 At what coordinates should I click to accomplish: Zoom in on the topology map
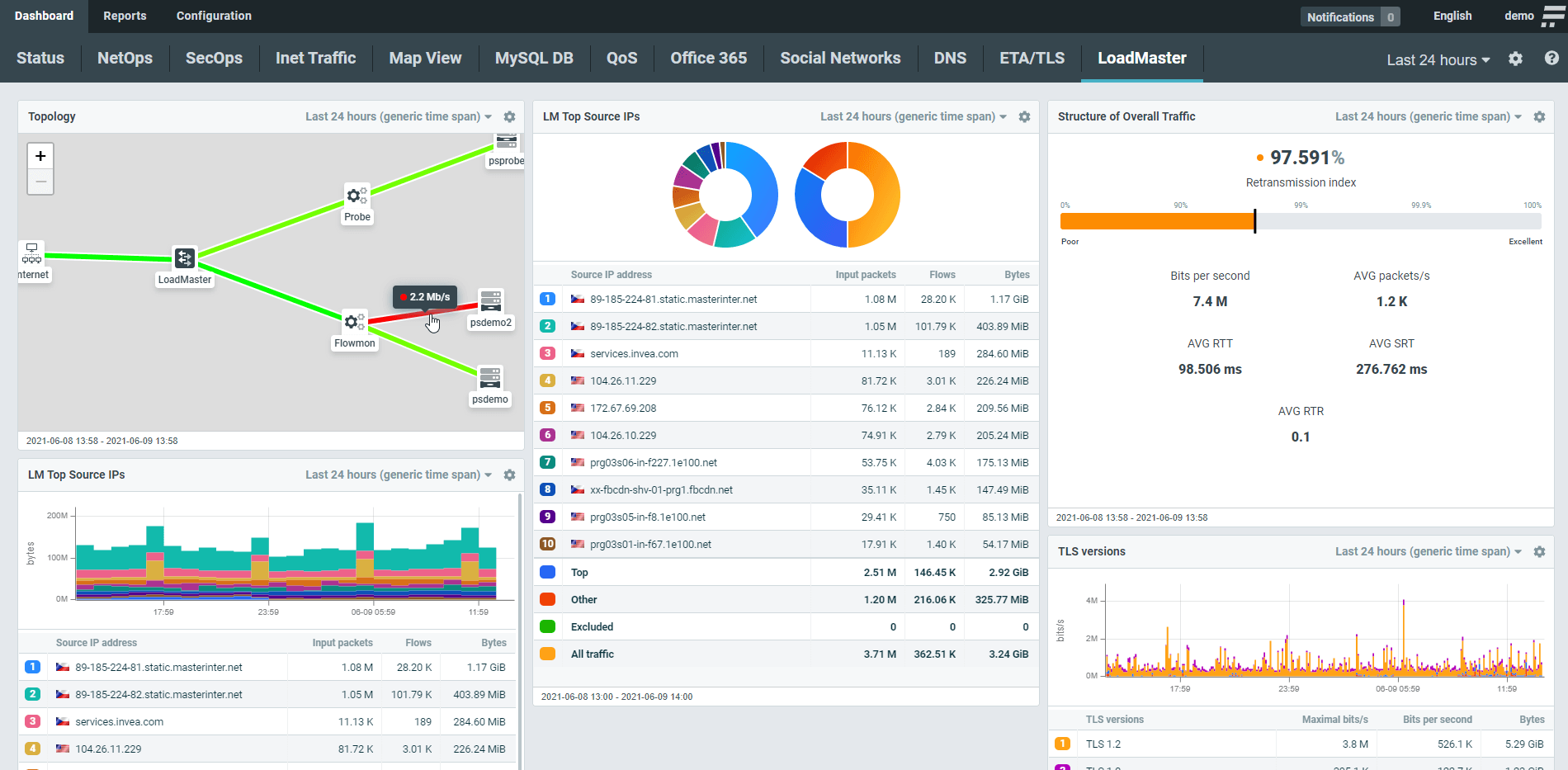tap(40, 156)
